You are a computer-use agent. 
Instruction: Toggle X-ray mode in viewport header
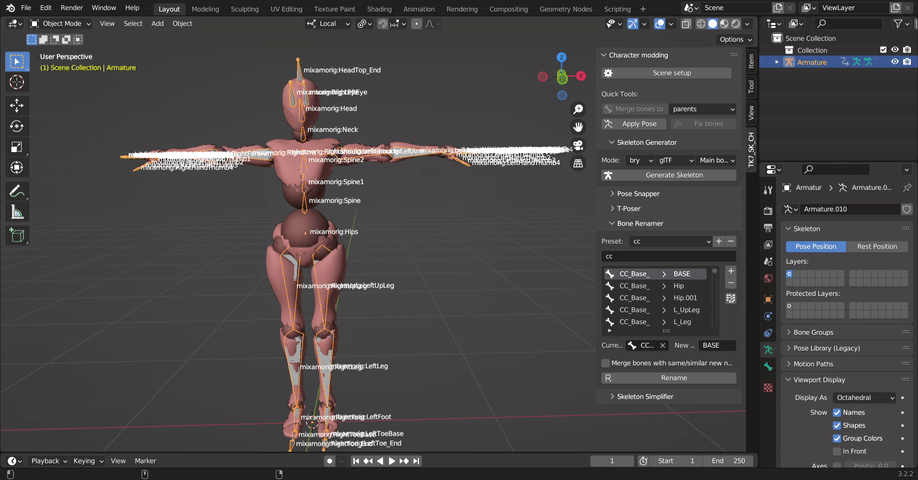point(686,24)
